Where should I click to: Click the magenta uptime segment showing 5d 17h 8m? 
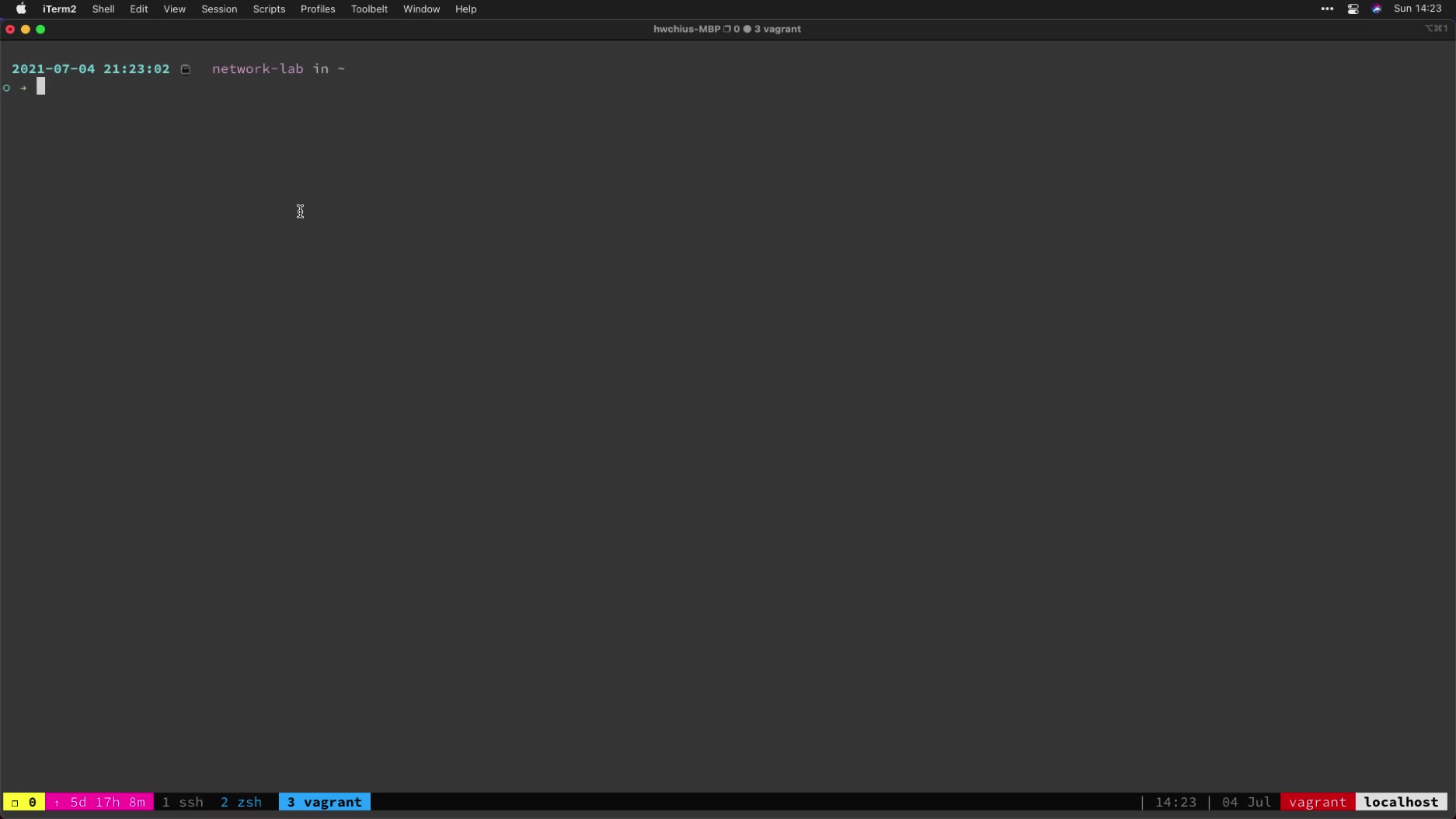[99, 802]
